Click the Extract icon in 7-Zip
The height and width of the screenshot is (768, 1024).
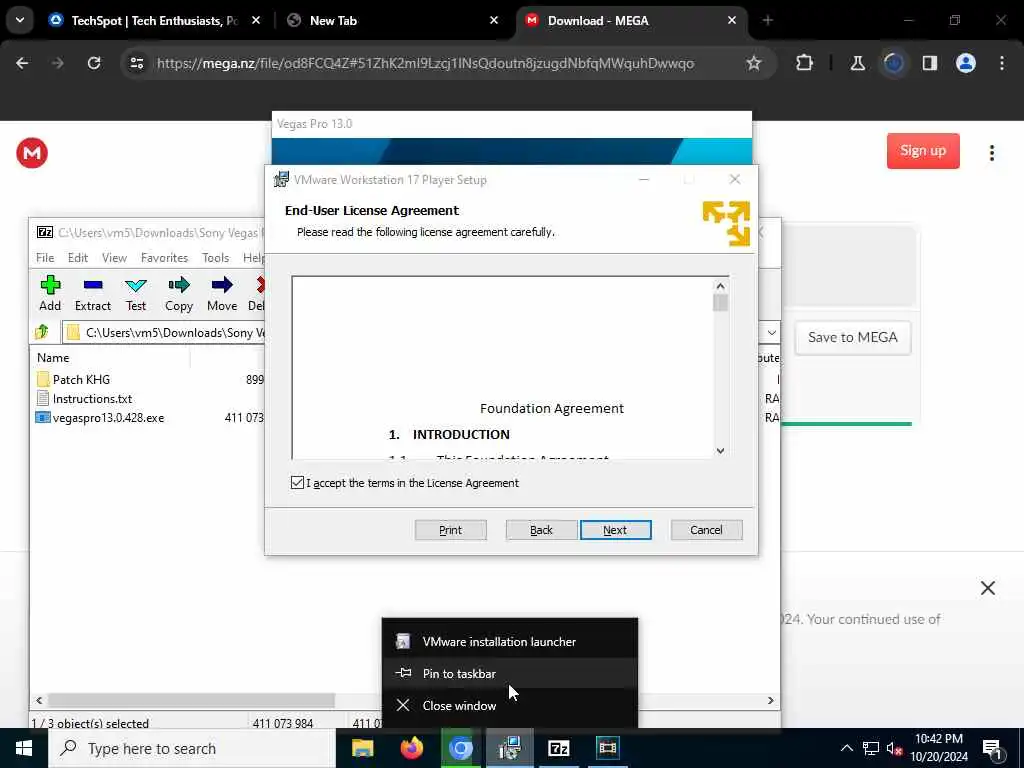(x=93, y=293)
